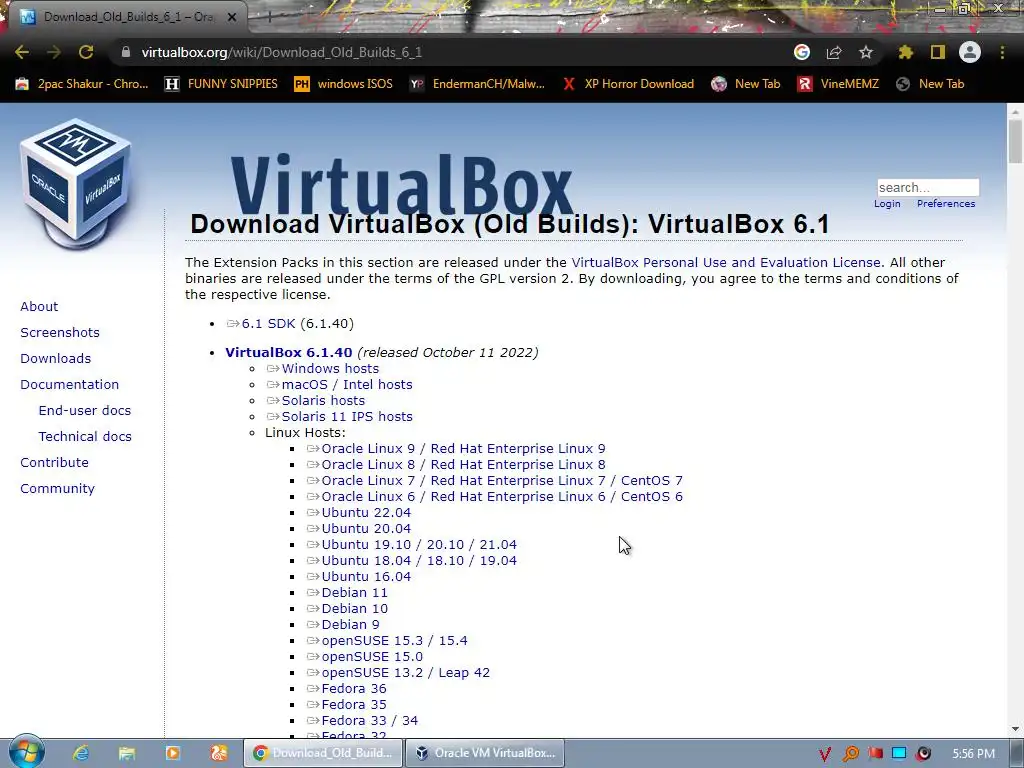Image resolution: width=1024 pixels, height=768 pixels.
Task: Open Technical docs link
Action: (85, 436)
